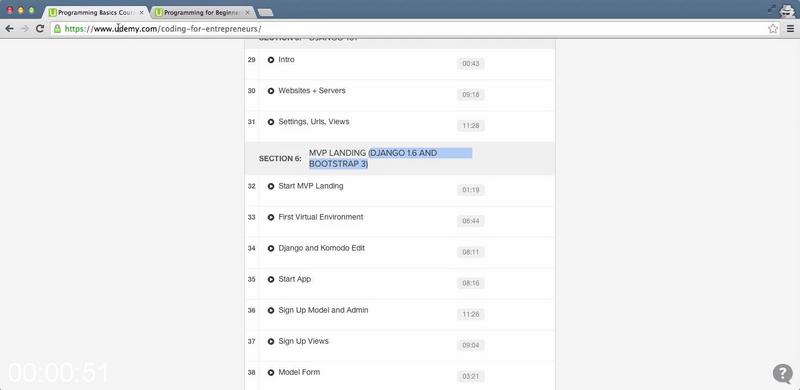Open Sign Up Views lecture
Screen dimensions: 800x390
(303, 342)
